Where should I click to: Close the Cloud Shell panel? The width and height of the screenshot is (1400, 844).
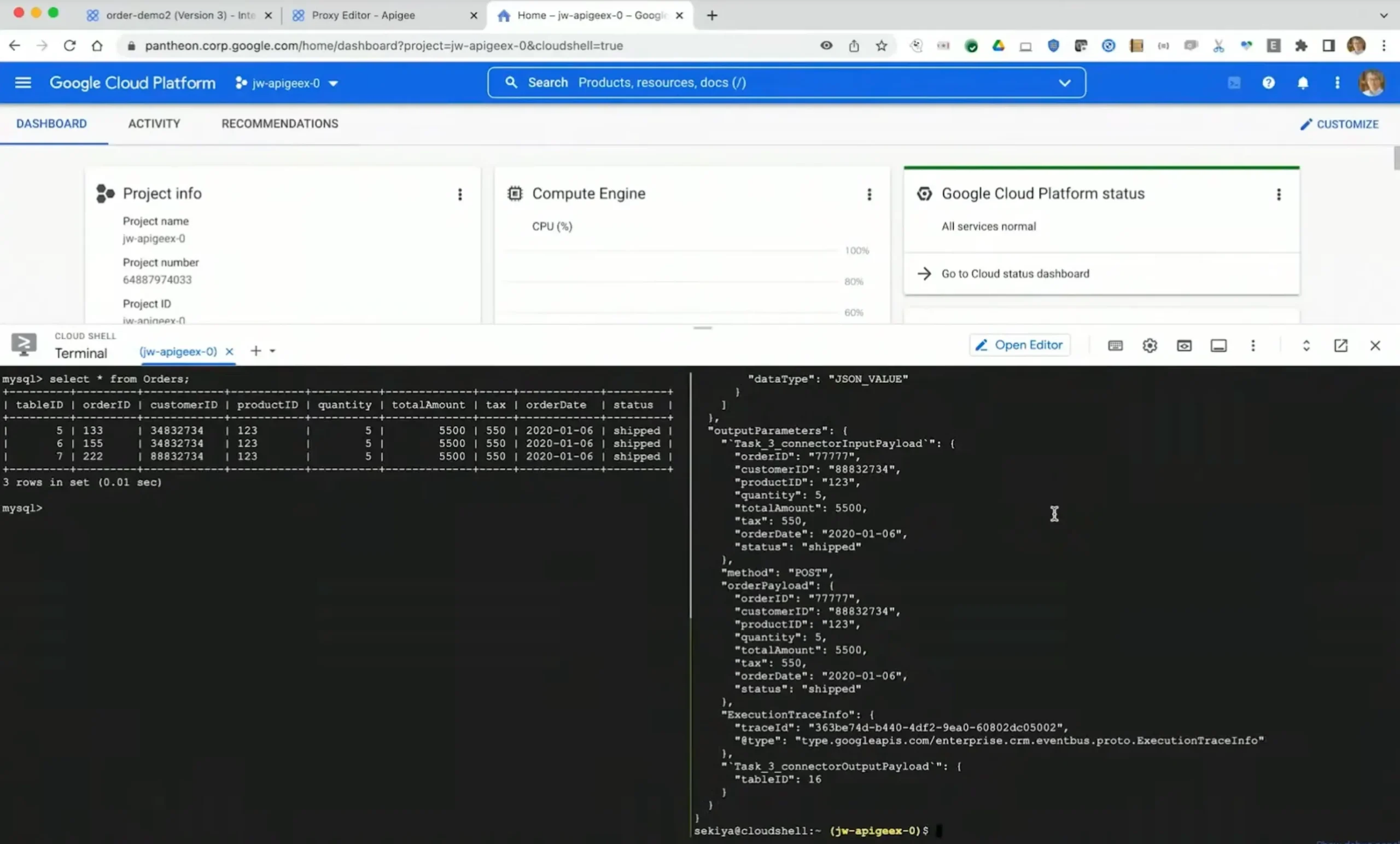click(x=1375, y=346)
